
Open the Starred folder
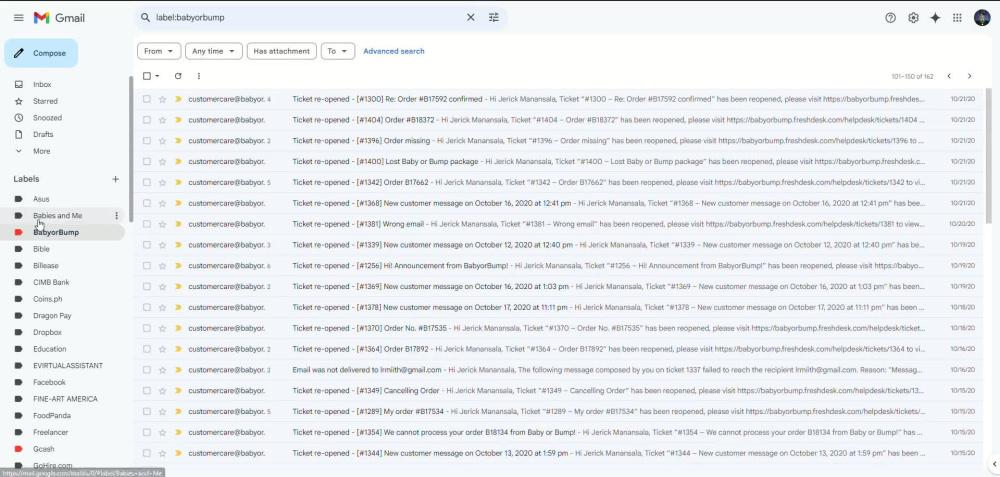[45, 101]
